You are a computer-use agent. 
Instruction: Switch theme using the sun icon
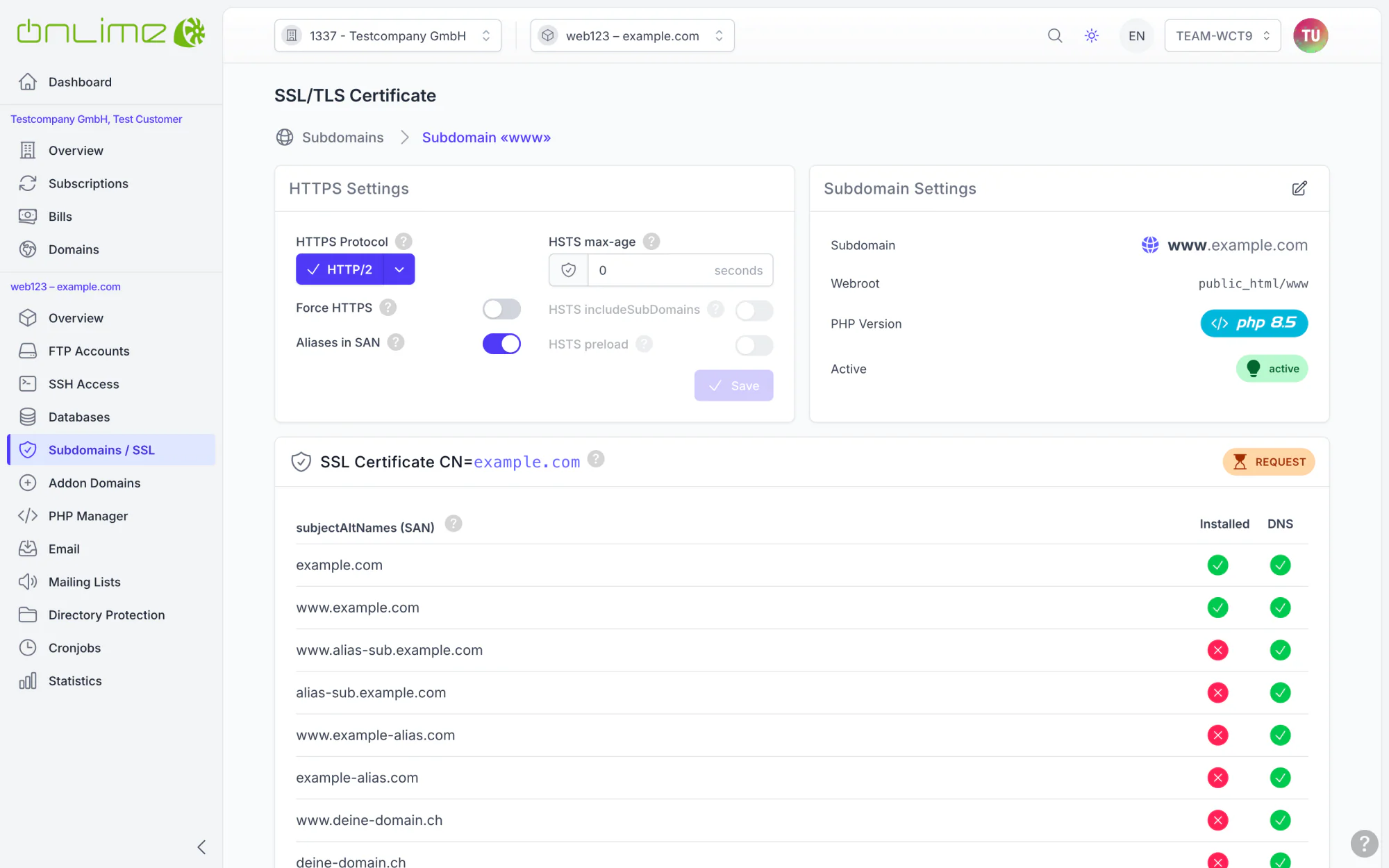pos(1092,35)
